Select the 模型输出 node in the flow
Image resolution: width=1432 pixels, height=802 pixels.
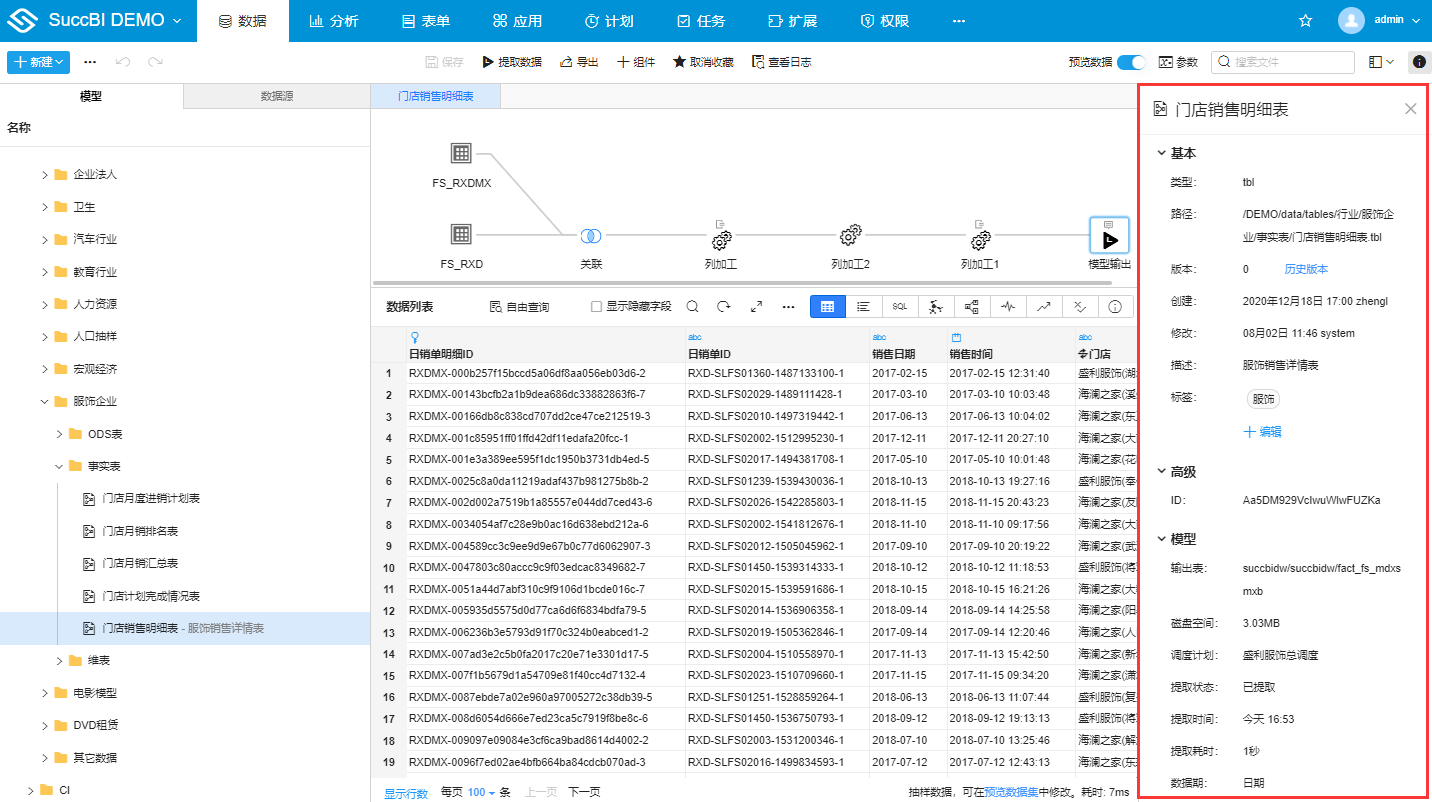coord(1109,236)
